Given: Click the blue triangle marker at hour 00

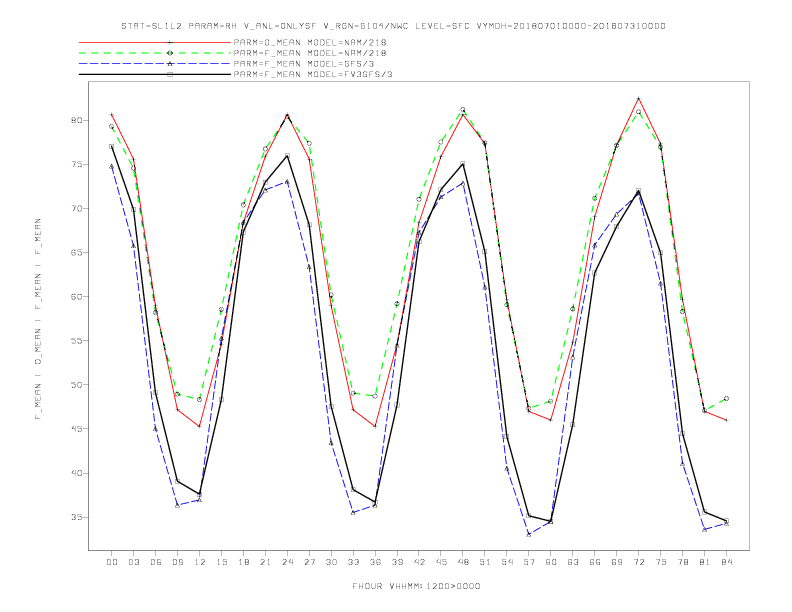Looking at the screenshot, I should (112, 166).
